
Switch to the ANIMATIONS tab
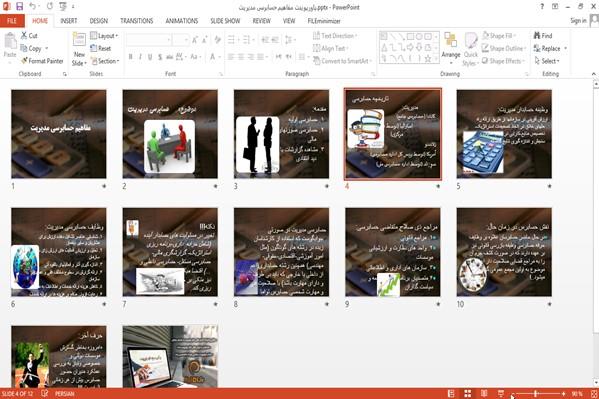point(181,21)
